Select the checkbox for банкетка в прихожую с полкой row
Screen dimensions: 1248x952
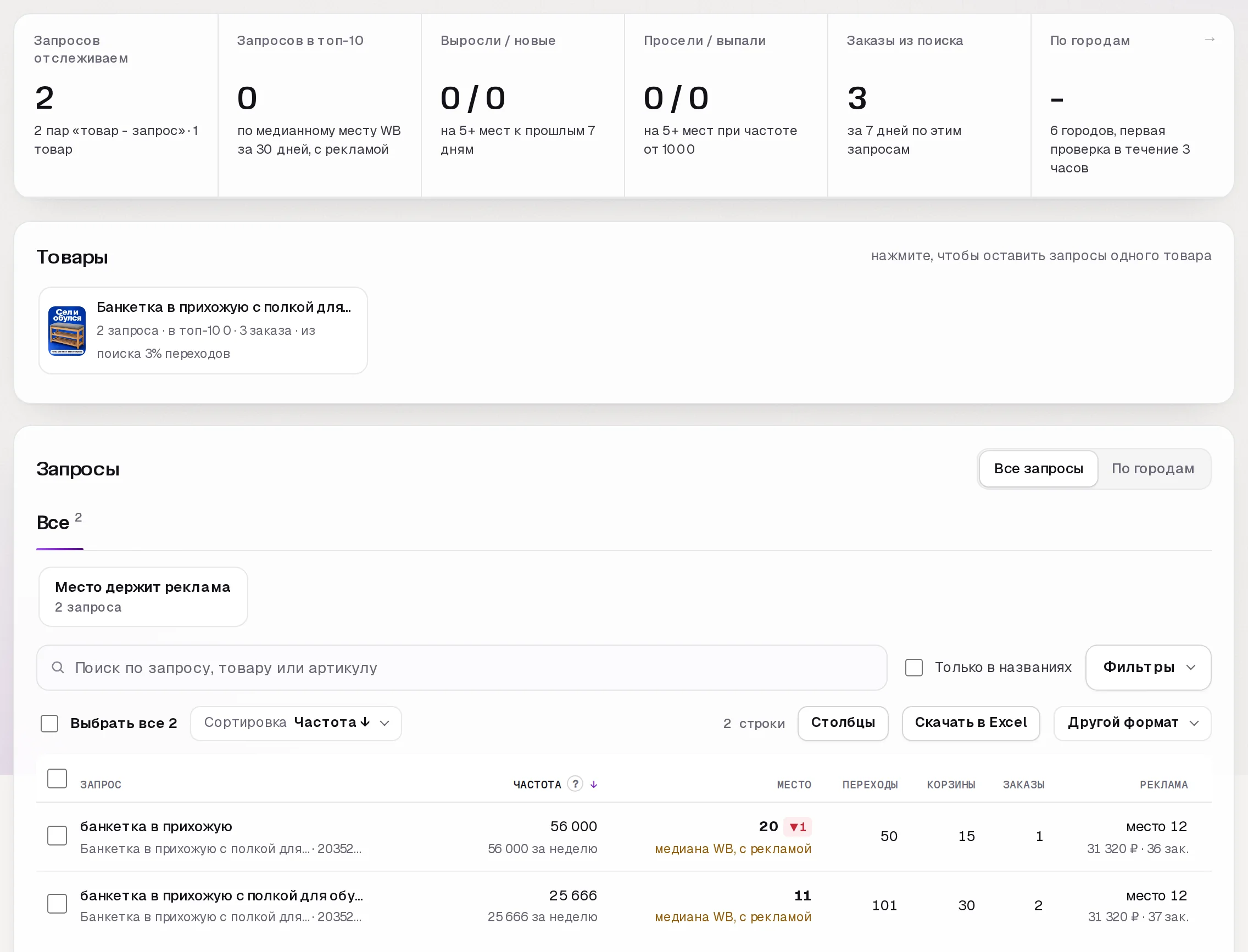(x=57, y=904)
